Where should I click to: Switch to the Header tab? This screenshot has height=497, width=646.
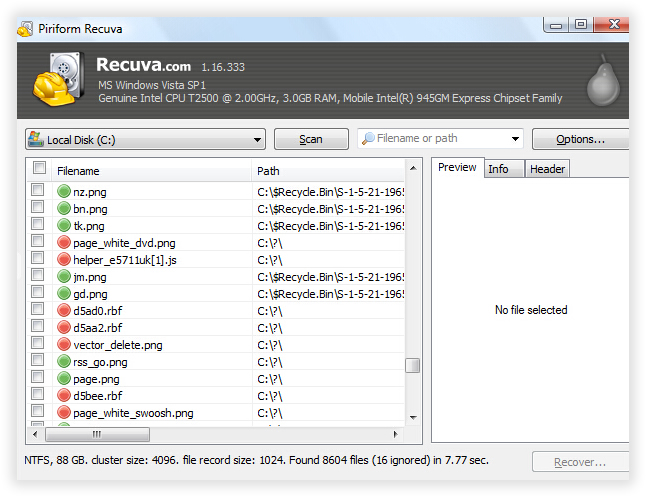pyautogui.click(x=547, y=169)
